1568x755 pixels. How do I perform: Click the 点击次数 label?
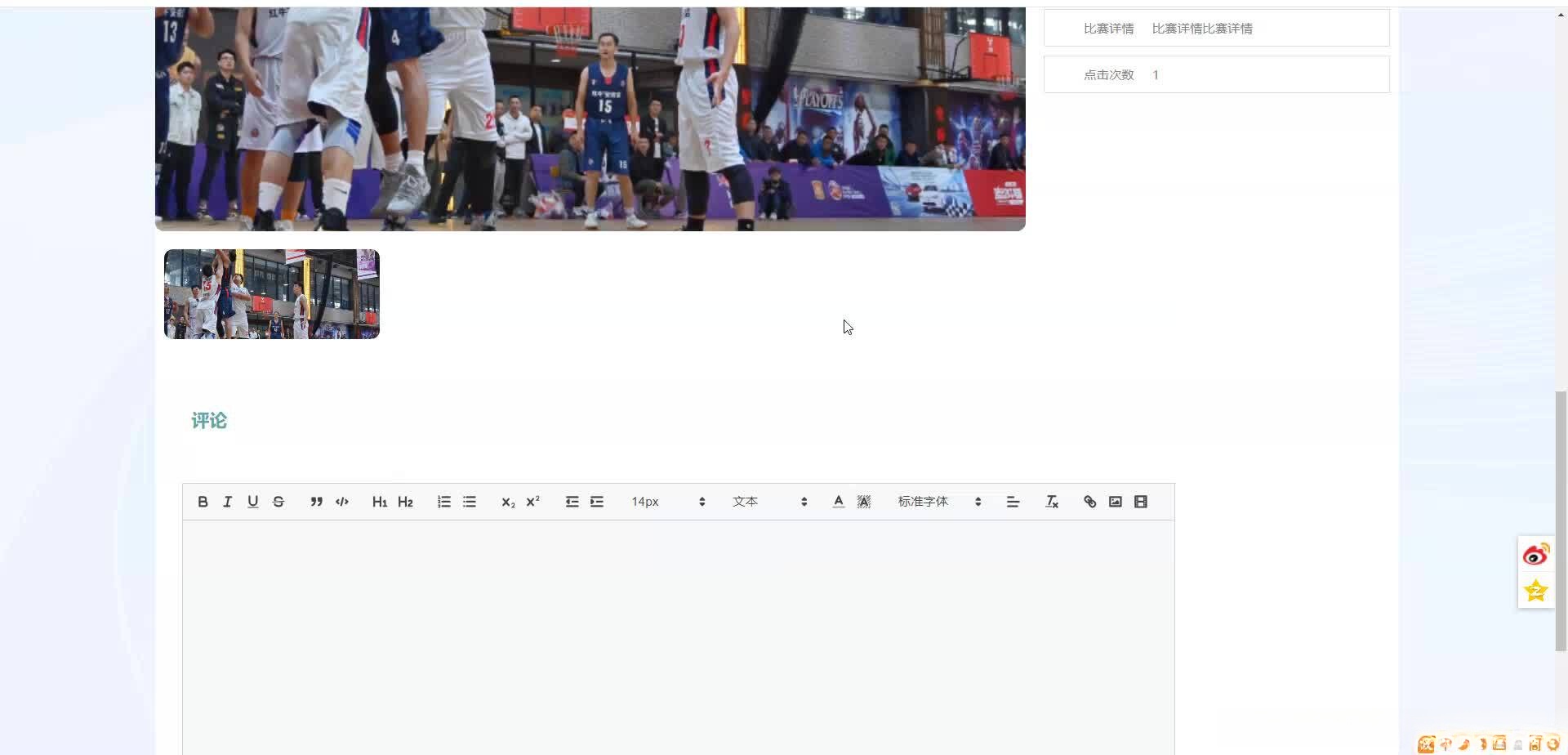pyautogui.click(x=1109, y=75)
